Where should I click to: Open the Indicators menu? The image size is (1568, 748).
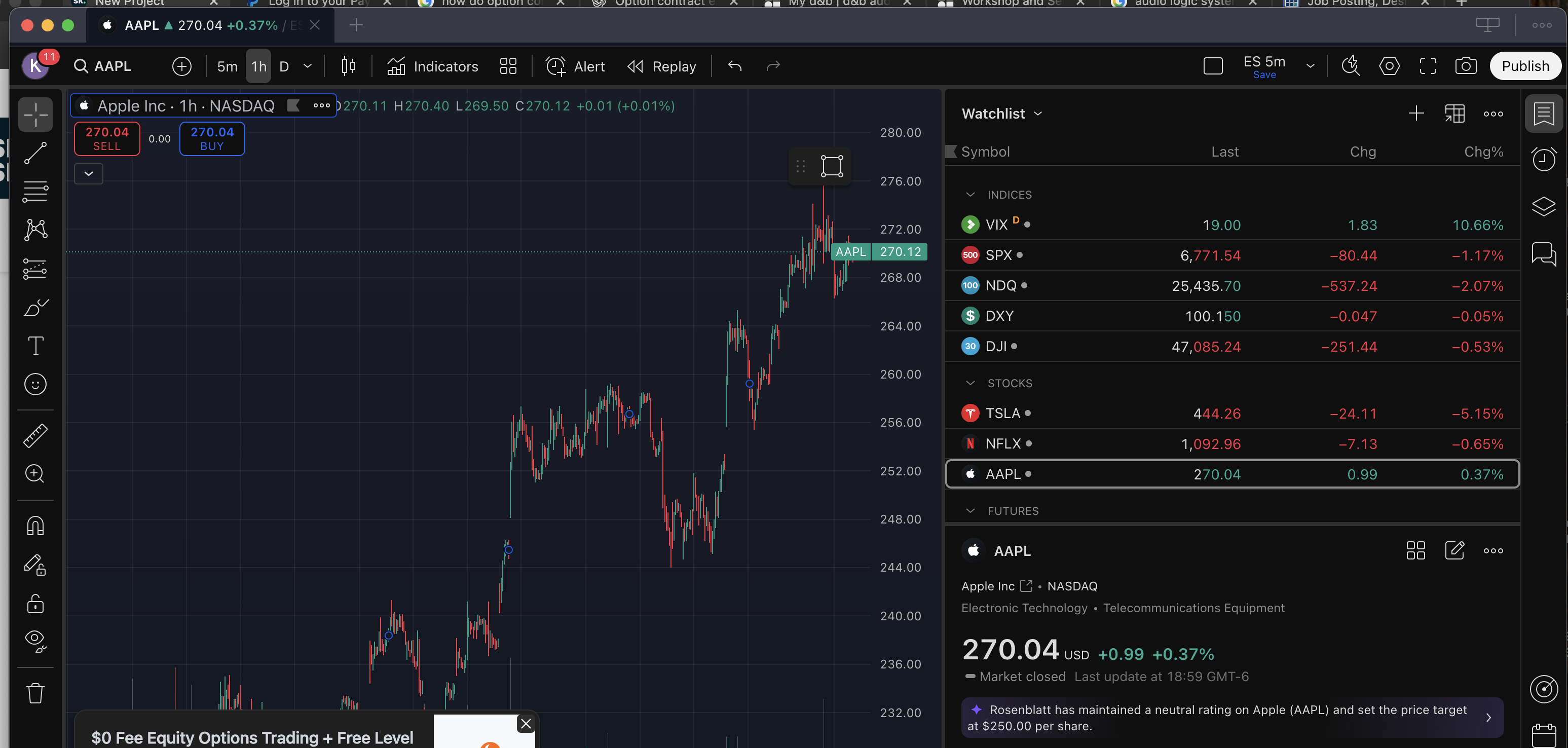click(433, 66)
